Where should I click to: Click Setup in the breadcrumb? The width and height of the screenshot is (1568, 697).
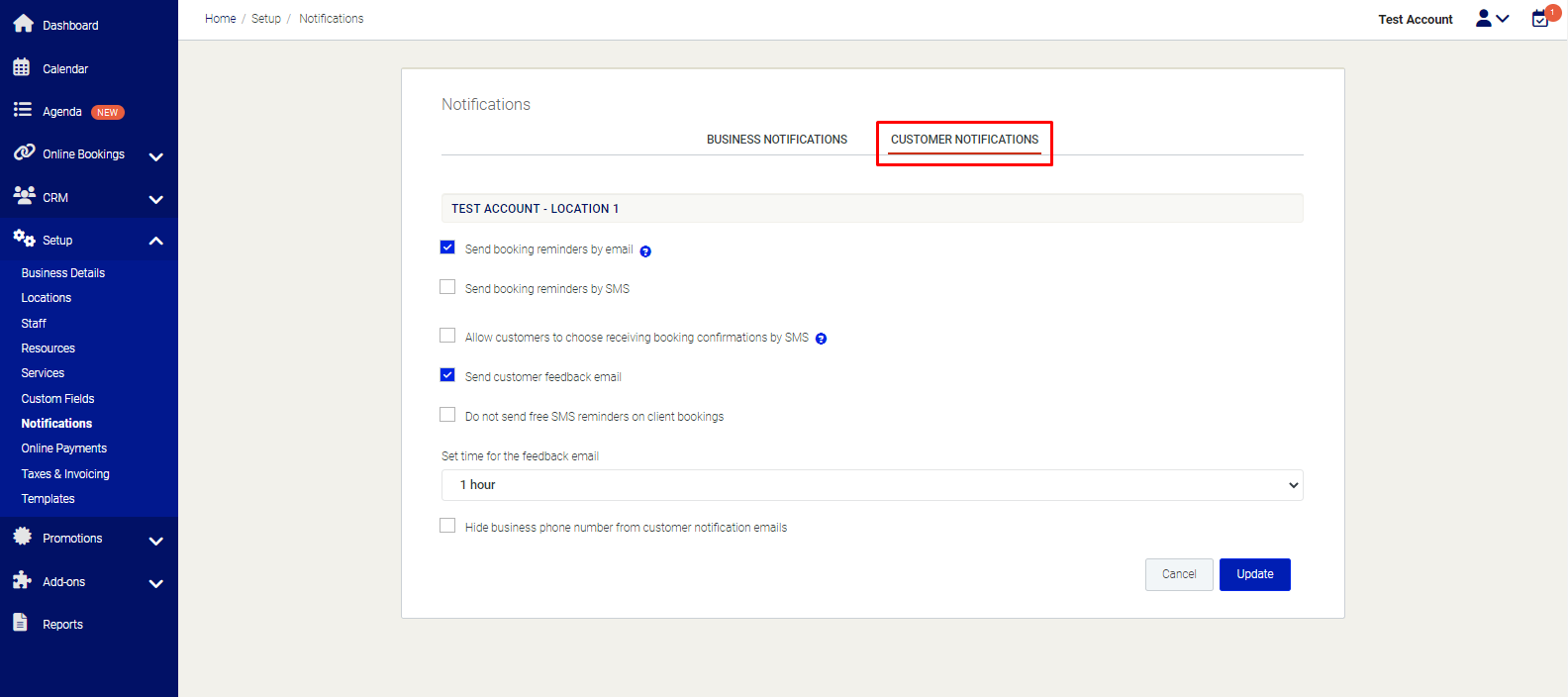[266, 19]
